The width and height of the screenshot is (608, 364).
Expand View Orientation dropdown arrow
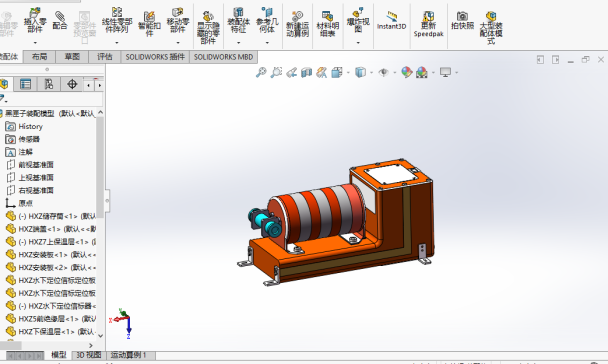(x=348, y=72)
